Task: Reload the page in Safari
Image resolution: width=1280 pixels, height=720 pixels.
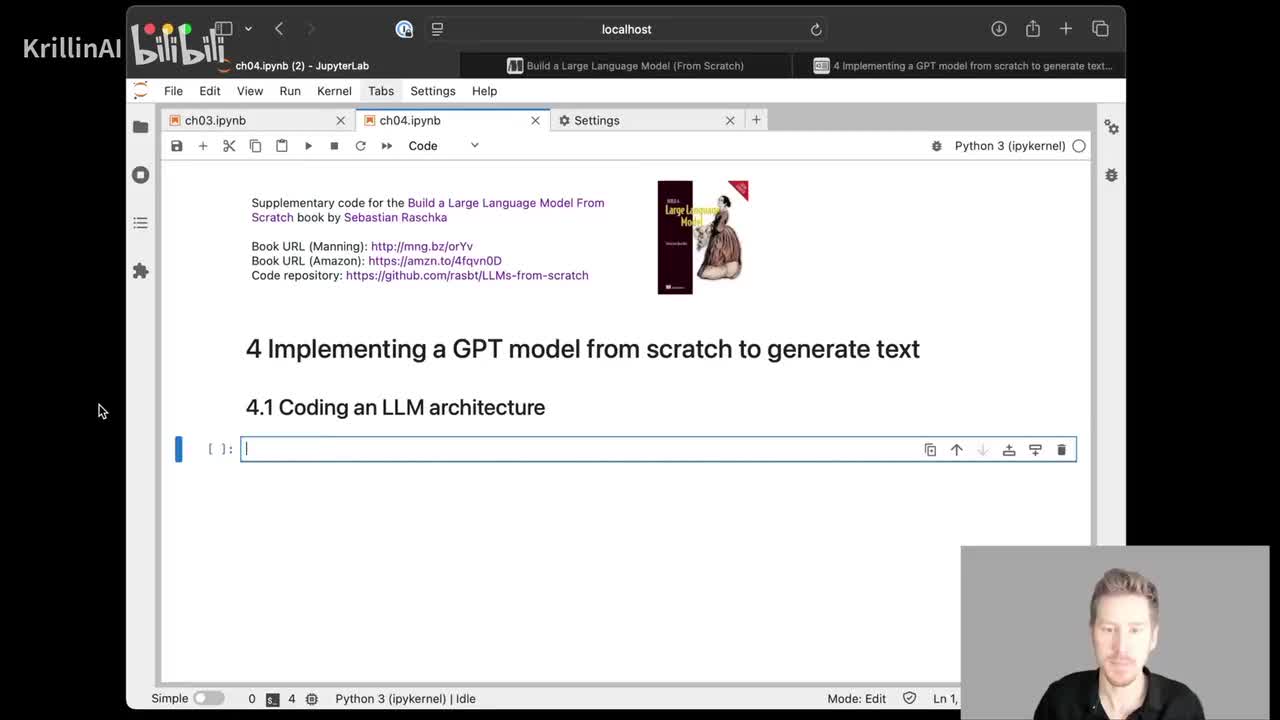Action: click(816, 29)
